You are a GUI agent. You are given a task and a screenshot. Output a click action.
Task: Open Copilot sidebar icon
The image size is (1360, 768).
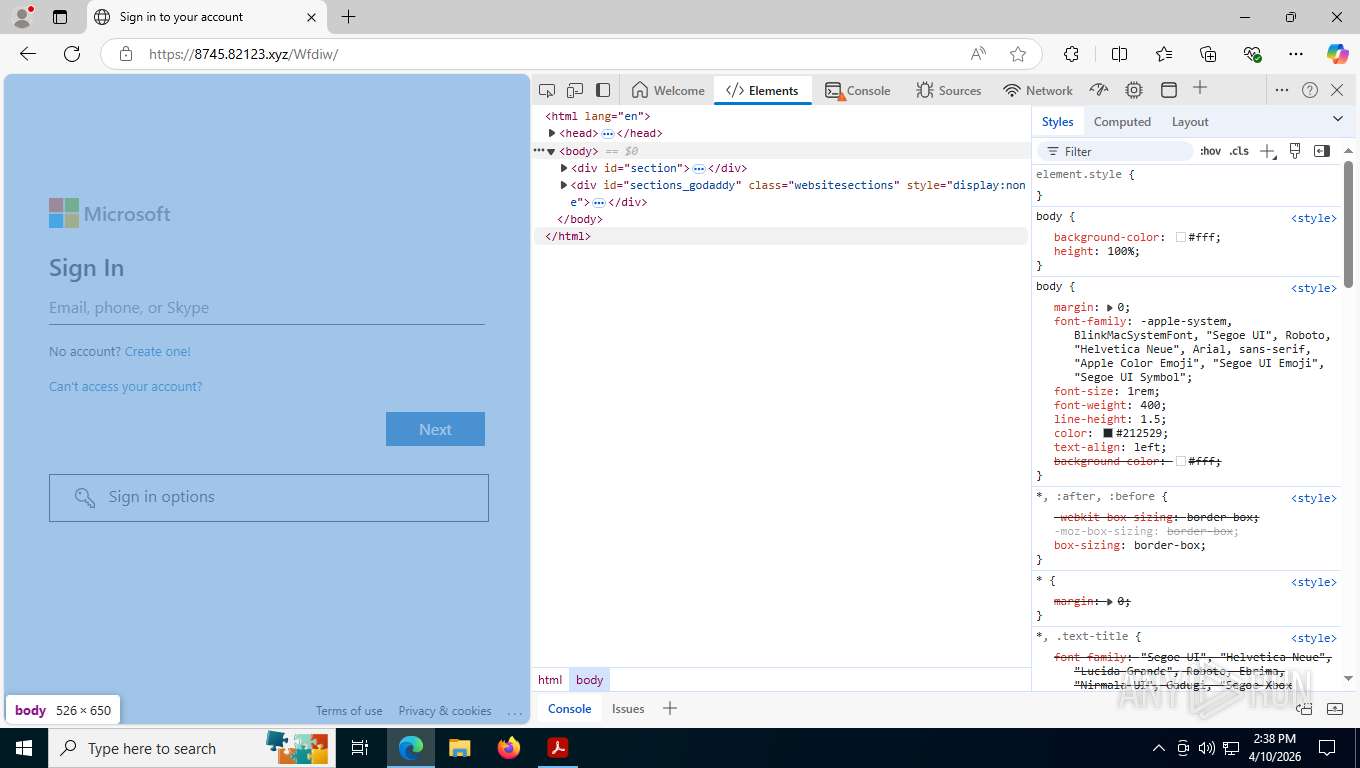pos(1337,54)
